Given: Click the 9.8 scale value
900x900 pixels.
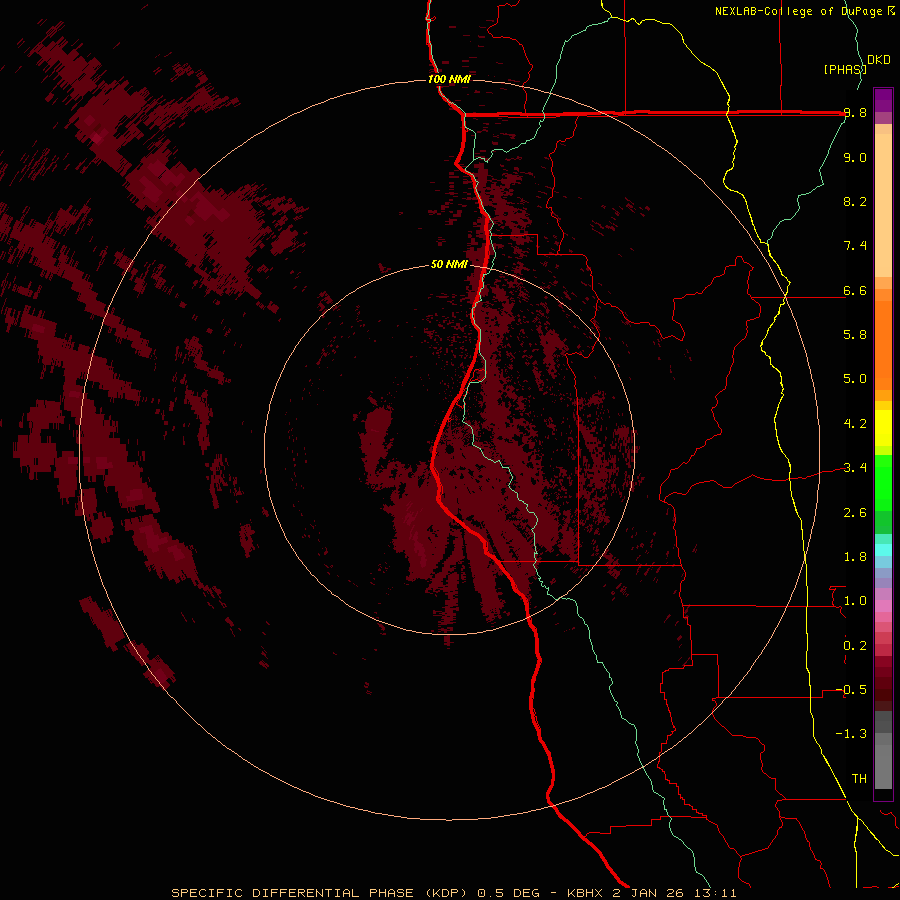Looking at the screenshot, I should click(x=855, y=113).
